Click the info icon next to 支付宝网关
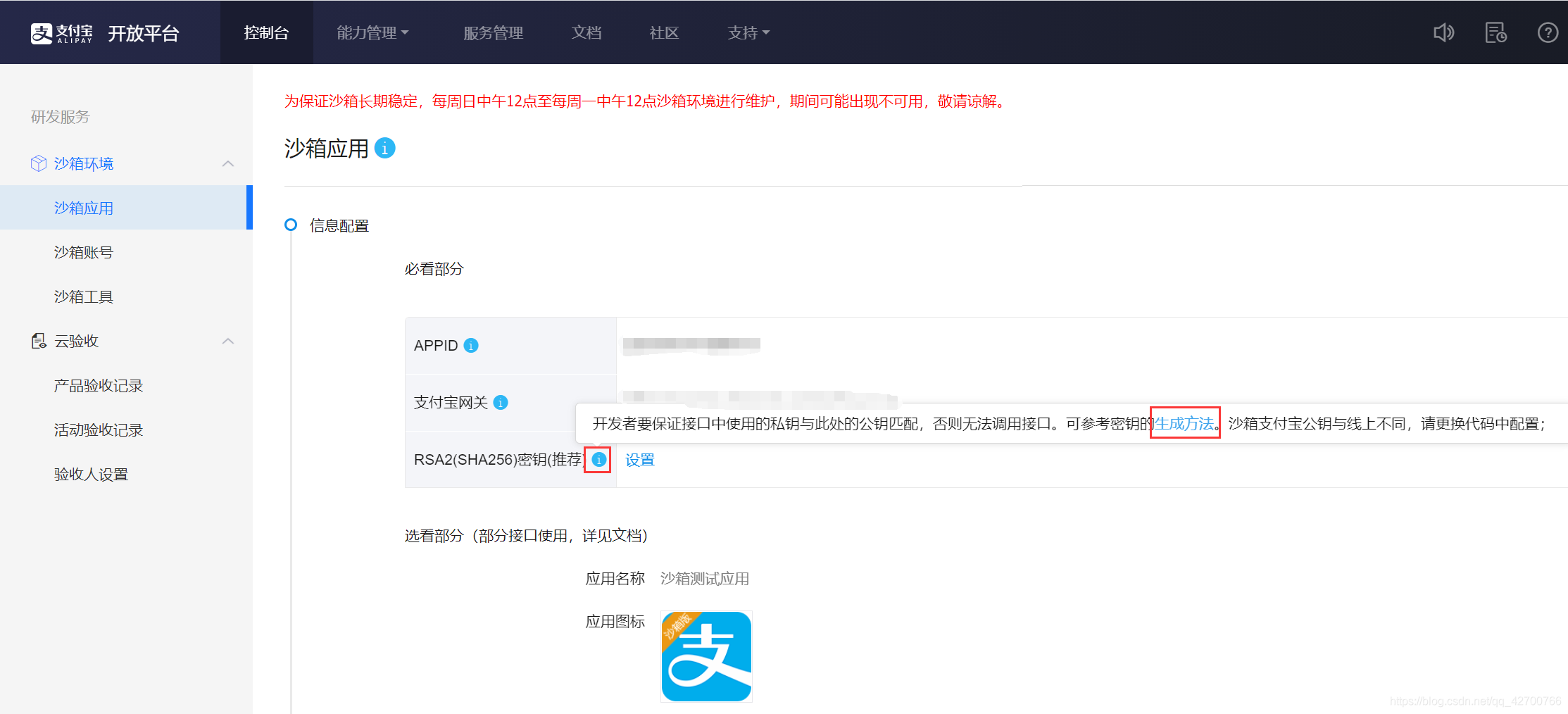This screenshot has width=1568, height=714. coord(501,403)
